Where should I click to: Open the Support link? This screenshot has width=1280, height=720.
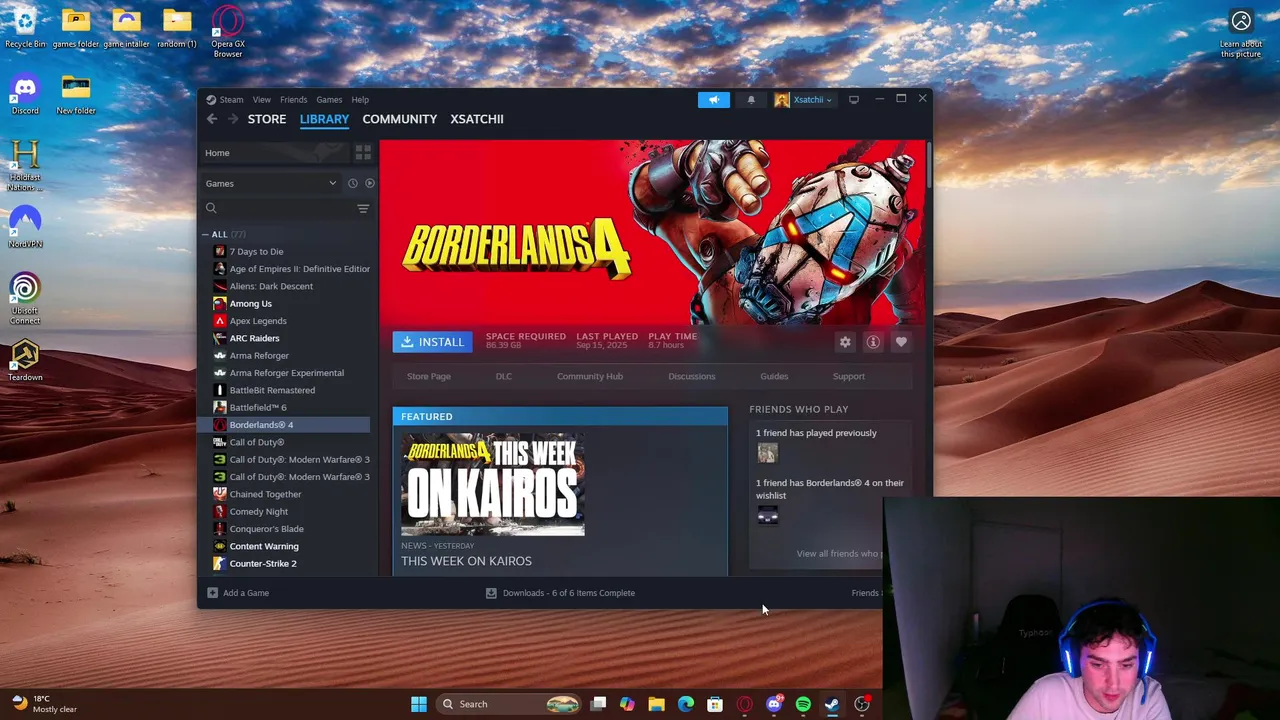pyautogui.click(x=849, y=376)
